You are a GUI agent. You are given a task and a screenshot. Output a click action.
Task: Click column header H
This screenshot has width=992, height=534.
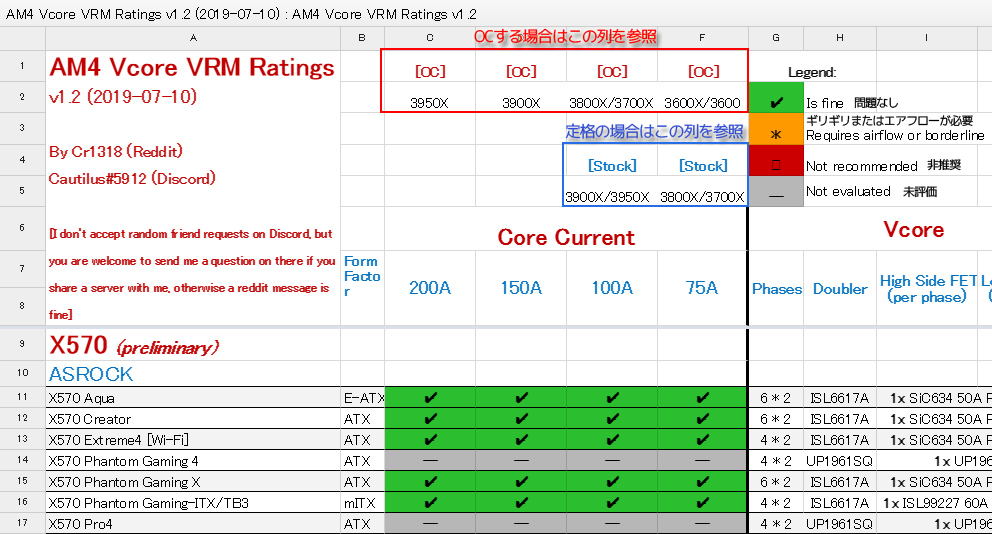pos(840,38)
